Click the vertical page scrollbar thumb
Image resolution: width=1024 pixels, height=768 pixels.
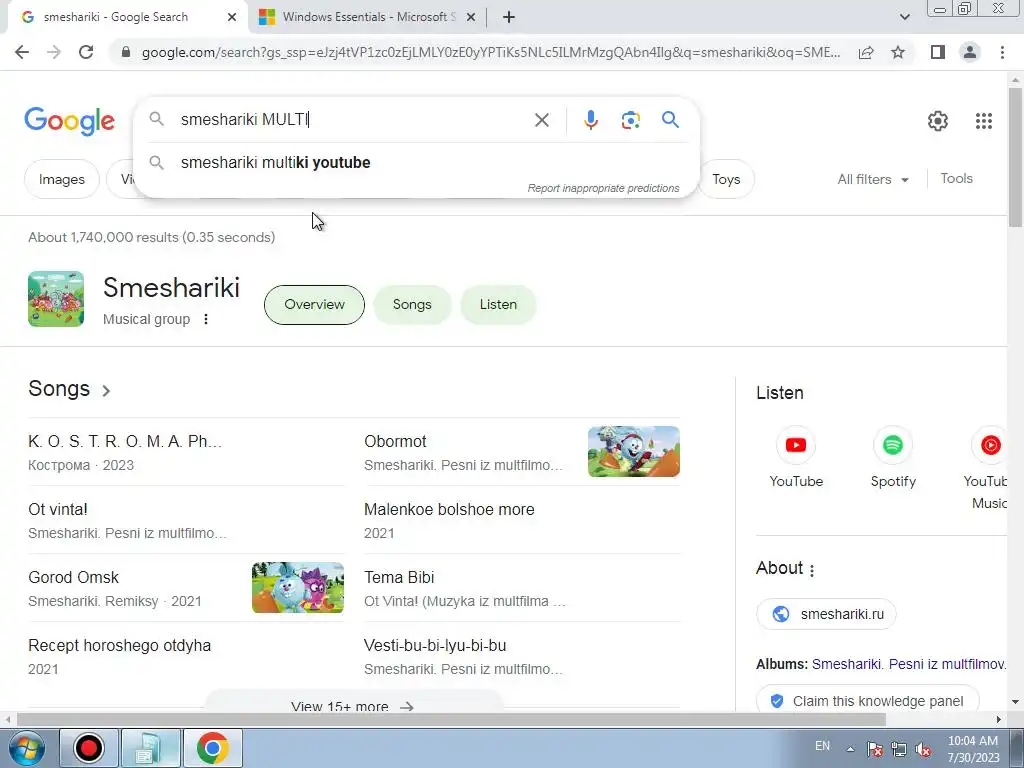click(1015, 157)
